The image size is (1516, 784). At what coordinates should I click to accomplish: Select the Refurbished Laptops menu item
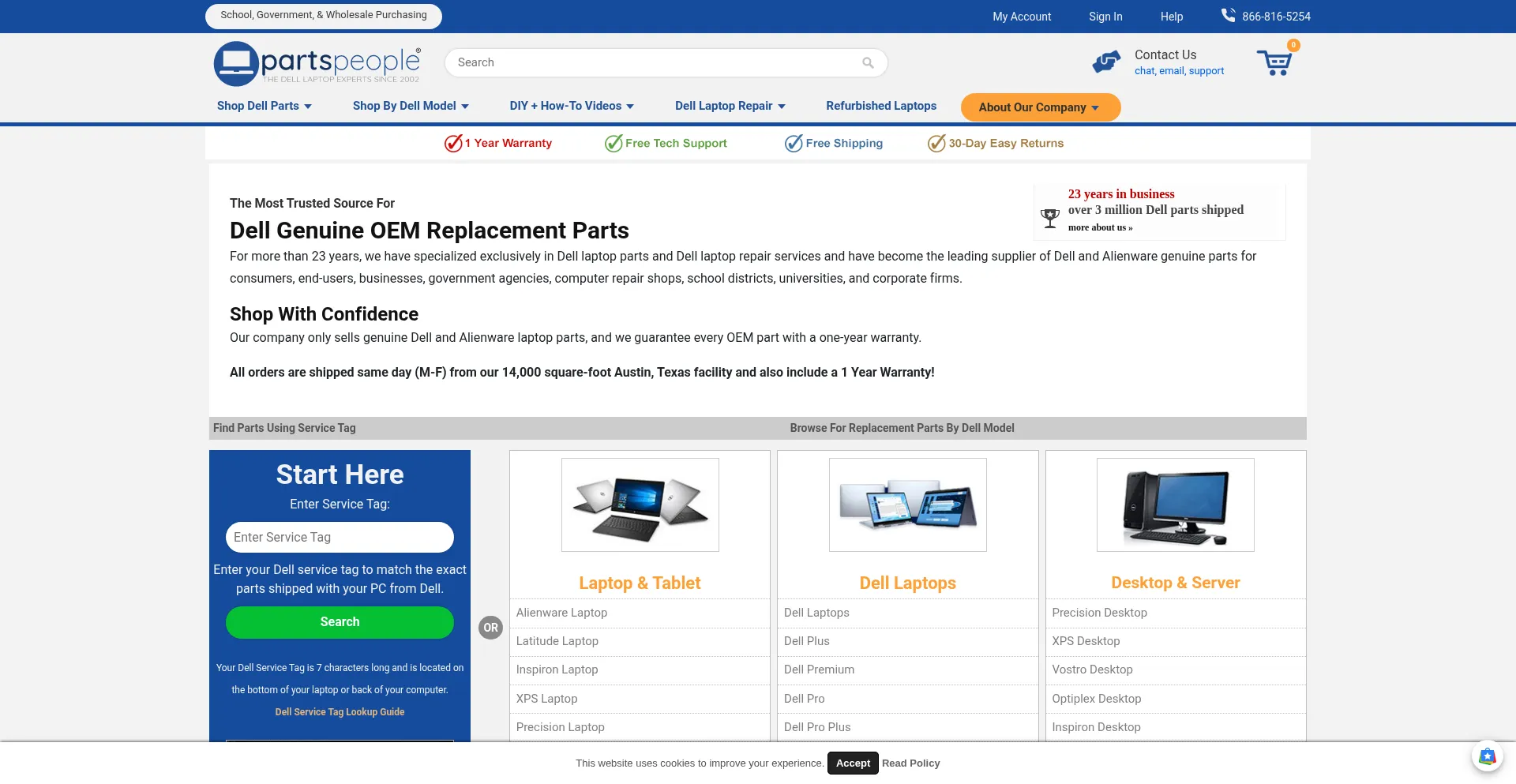click(x=880, y=106)
